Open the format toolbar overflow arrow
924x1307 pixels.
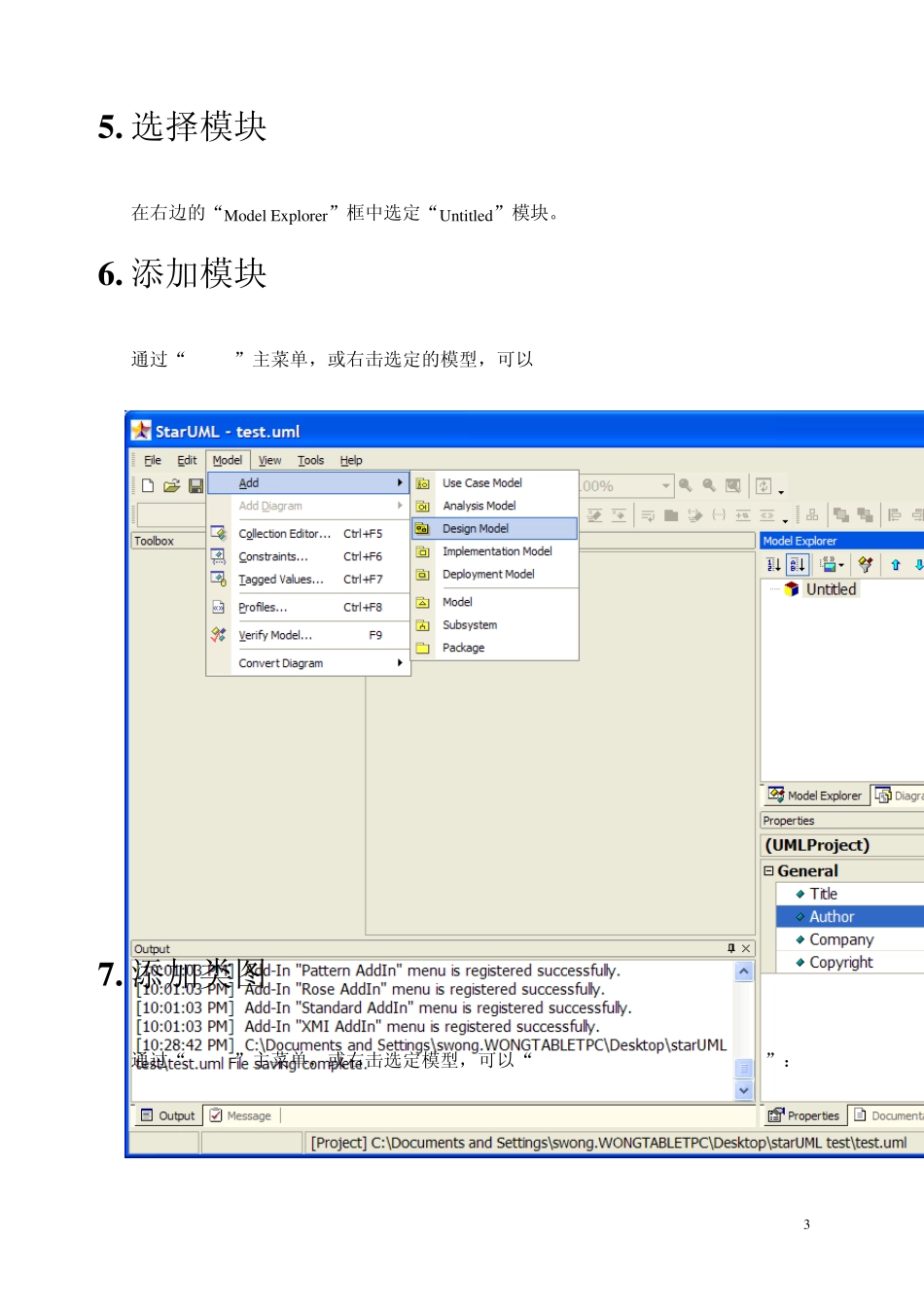coord(785,520)
